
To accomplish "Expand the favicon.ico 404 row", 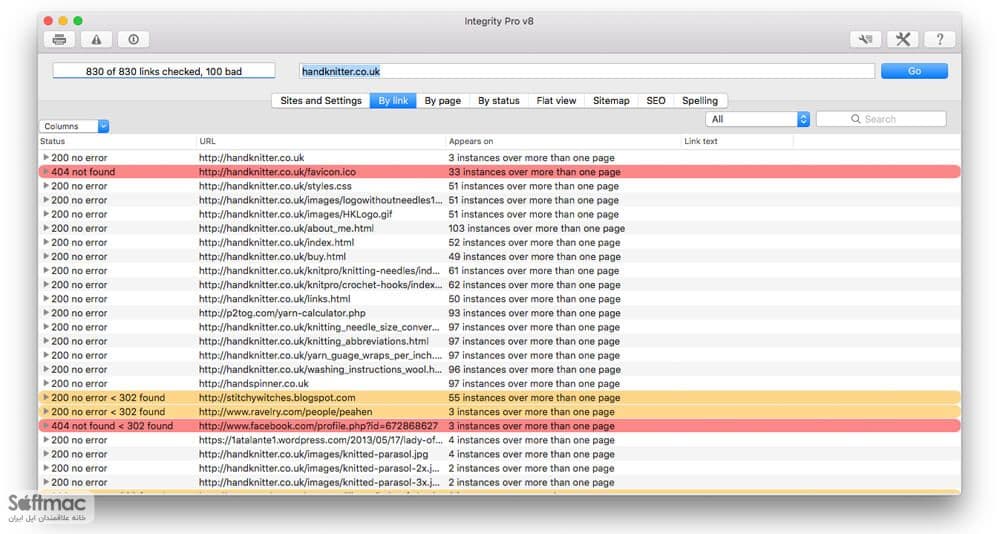I will 46,171.
